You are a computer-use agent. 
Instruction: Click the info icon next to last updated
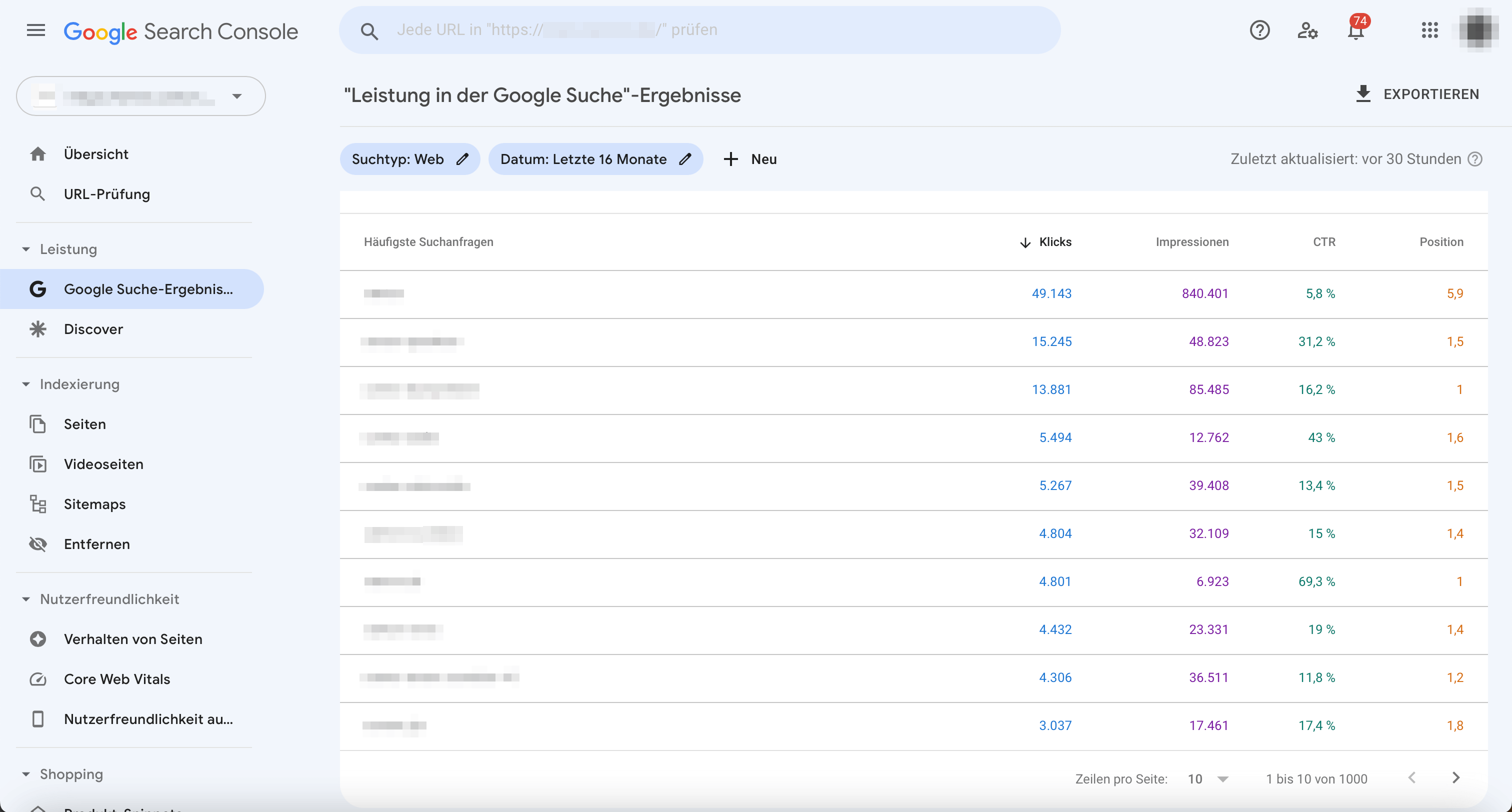1475,159
